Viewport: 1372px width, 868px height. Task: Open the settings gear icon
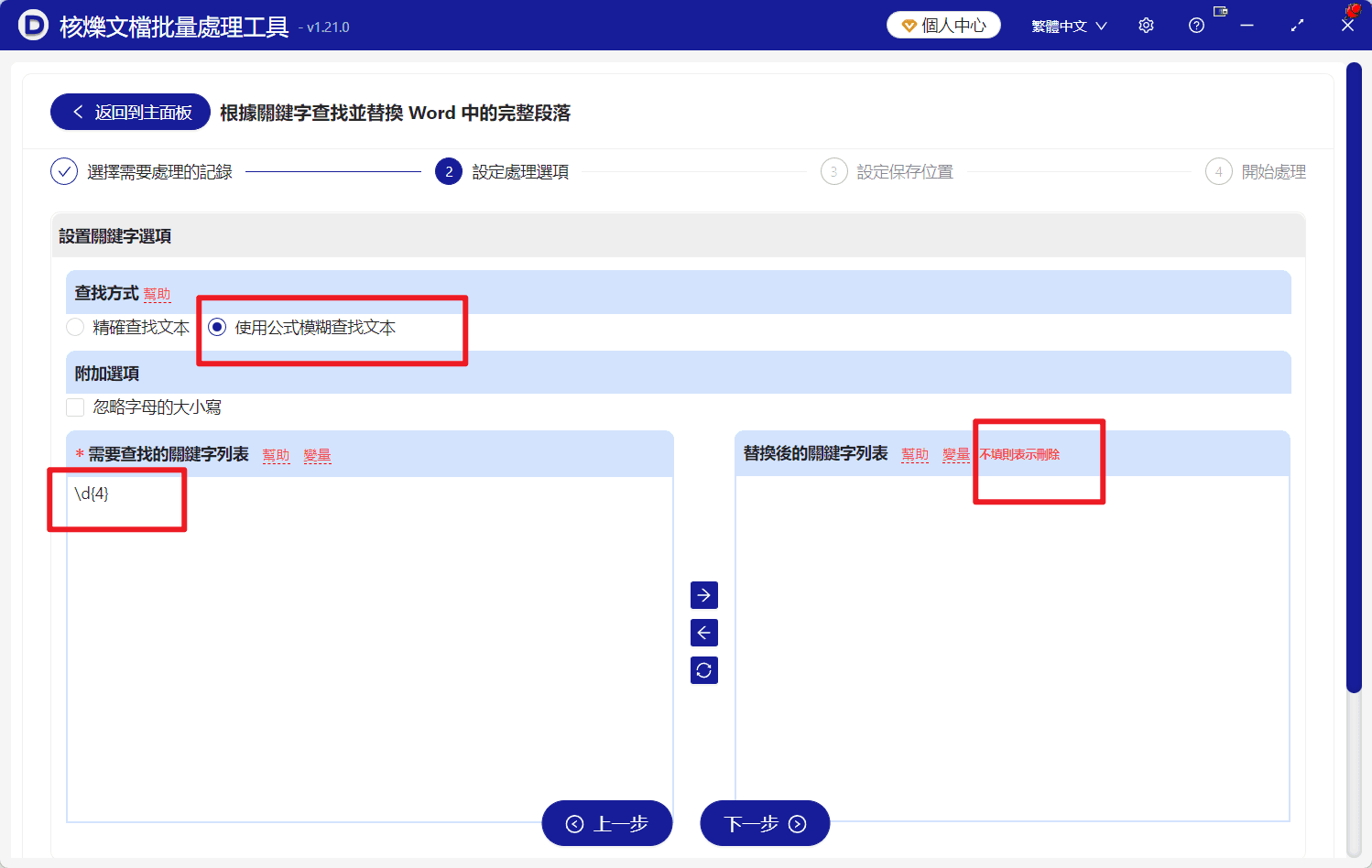click(1145, 25)
